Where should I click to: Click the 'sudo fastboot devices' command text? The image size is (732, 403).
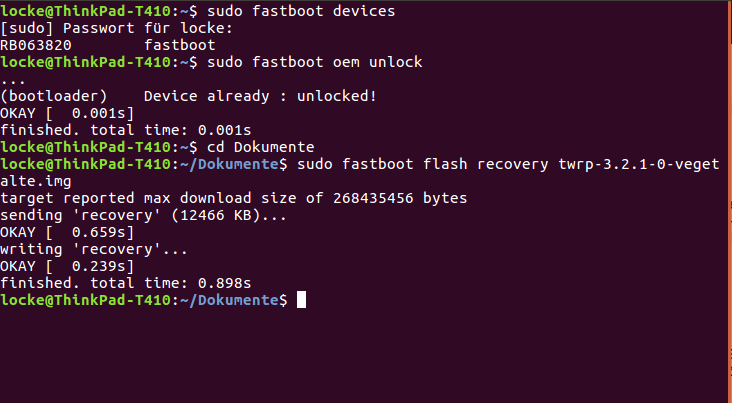tap(301, 11)
